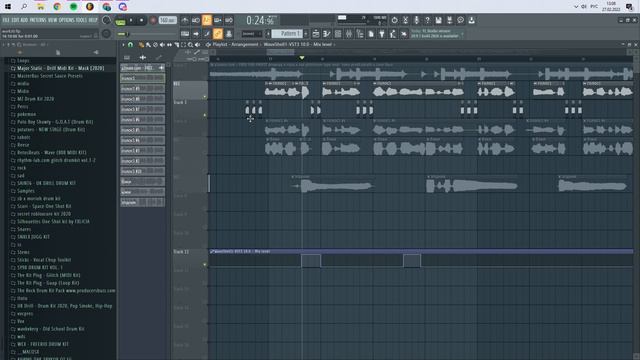
Task: Open the playlist options menu arrow
Action: pyautogui.click(x=123, y=44)
